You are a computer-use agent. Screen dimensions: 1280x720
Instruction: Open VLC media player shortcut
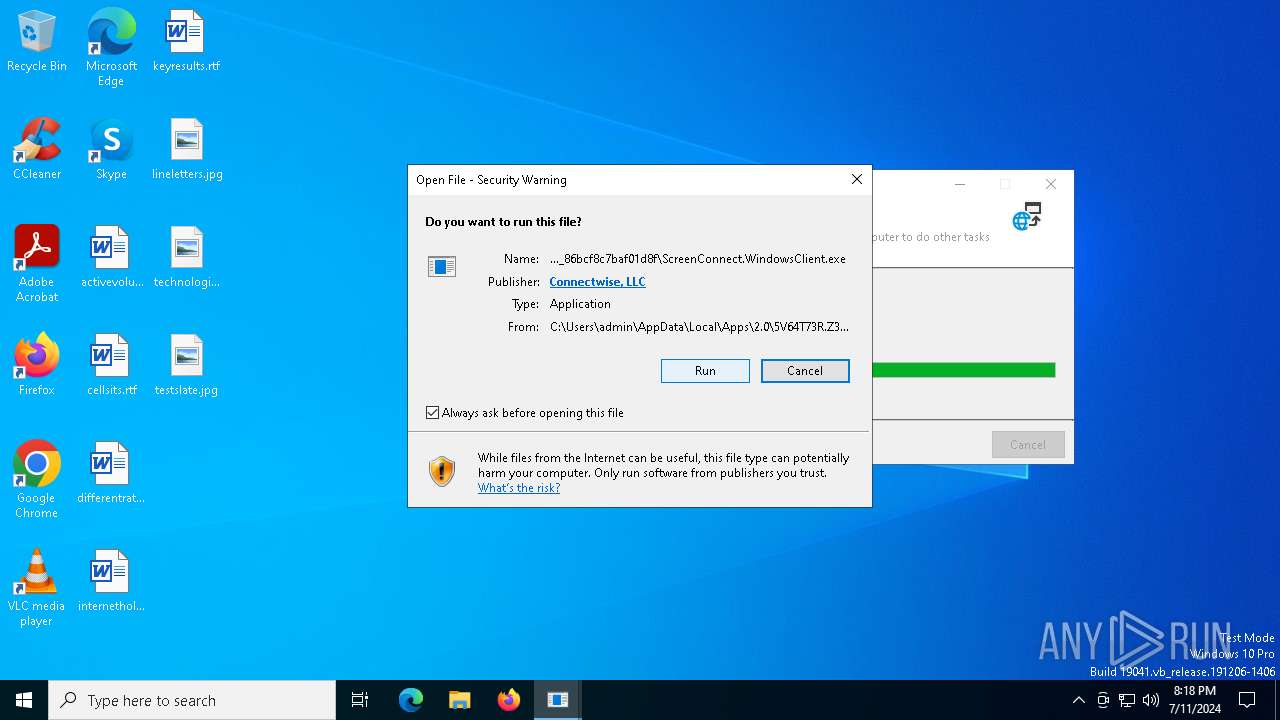[37, 588]
